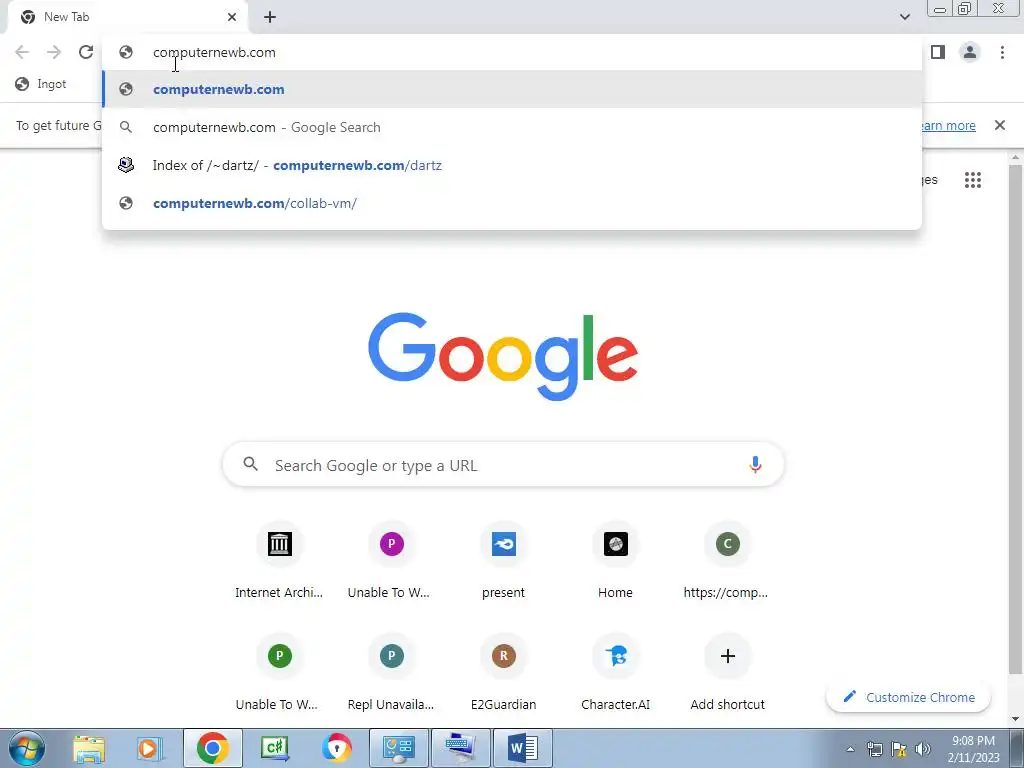Image resolution: width=1024 pixels, height=768 pixels.
Task: Choose the computernewb.com Google Search suggestion
Action: point(512,127)
